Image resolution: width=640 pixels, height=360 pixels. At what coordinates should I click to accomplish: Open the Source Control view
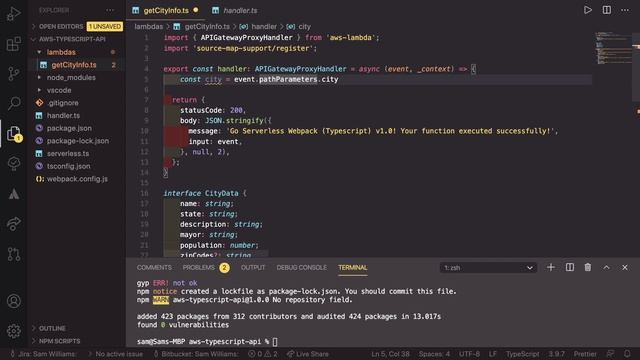(x=13, y=73)
